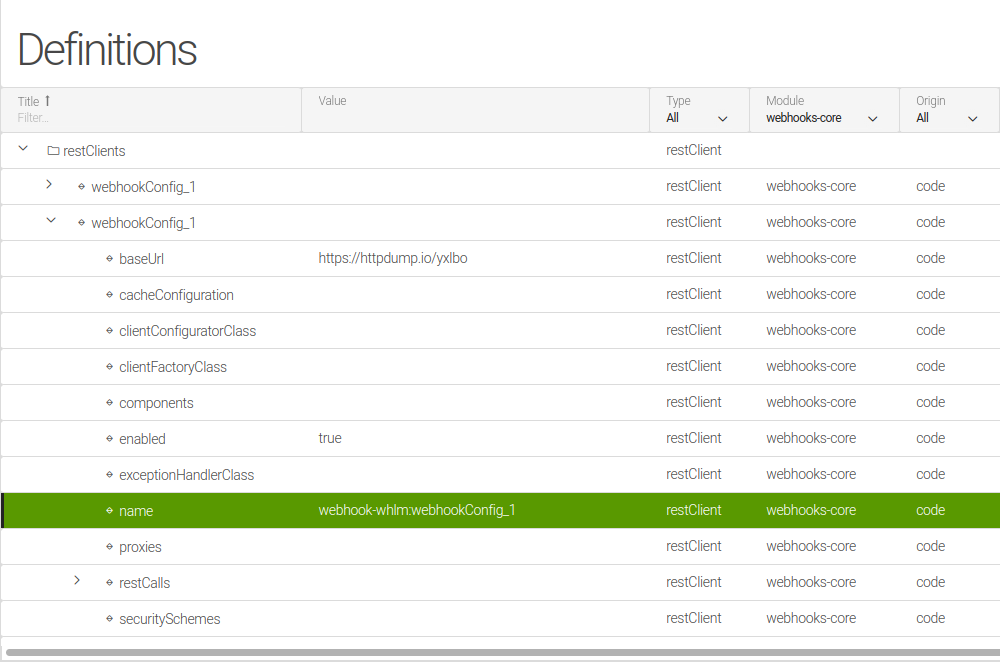
Task: Click the securitySchemes property icon
Action: click(110, 619)
